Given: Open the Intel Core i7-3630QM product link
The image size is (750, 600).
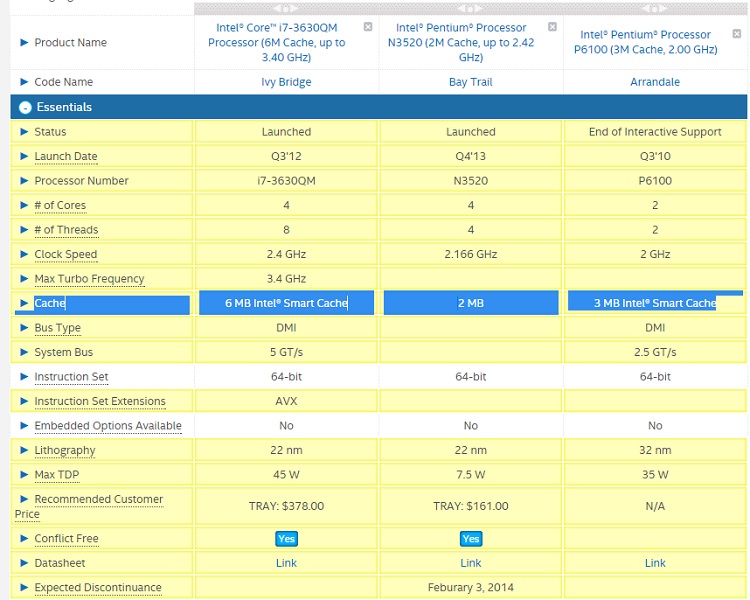Looking at the screenshot, I should tap(277, 42).
